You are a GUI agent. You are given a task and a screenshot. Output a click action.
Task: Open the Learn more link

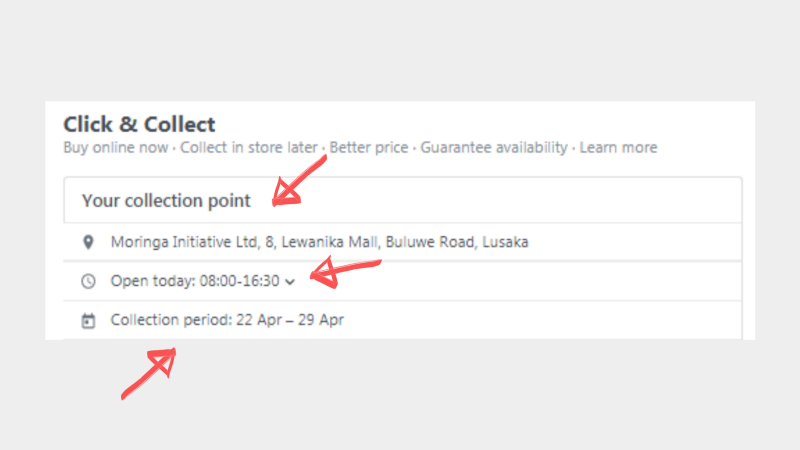618,148
